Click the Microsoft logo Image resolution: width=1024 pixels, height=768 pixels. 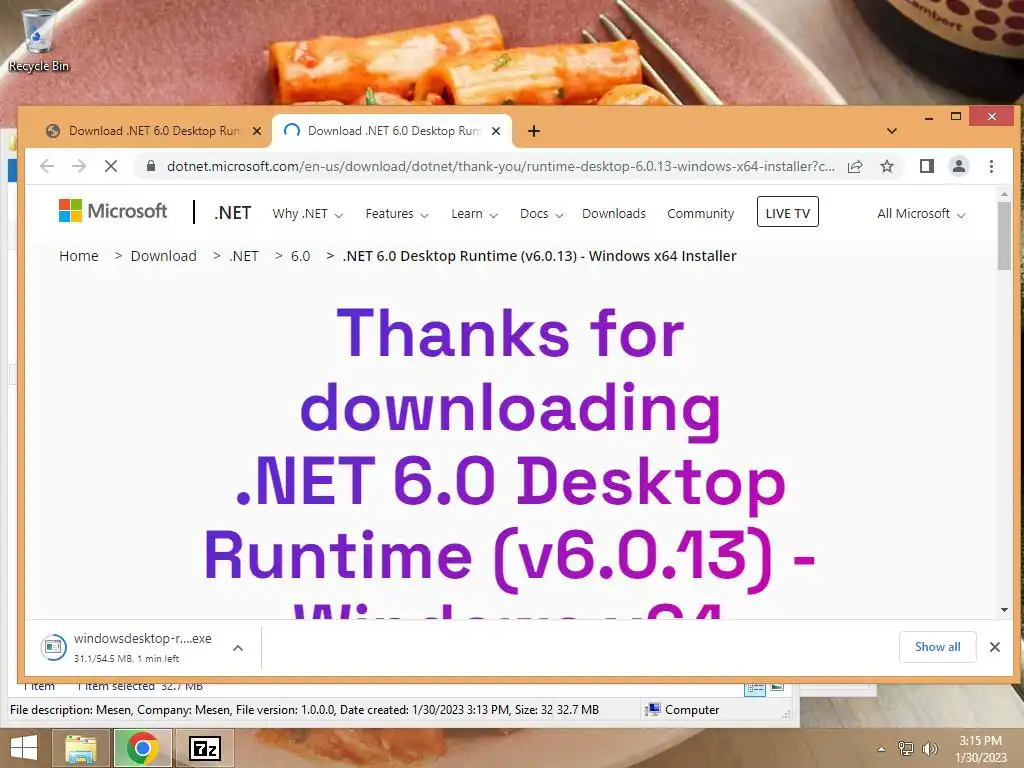(113, 211)
